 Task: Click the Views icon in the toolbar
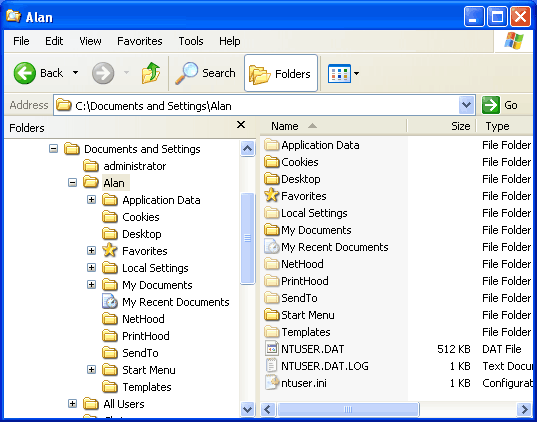339,73
